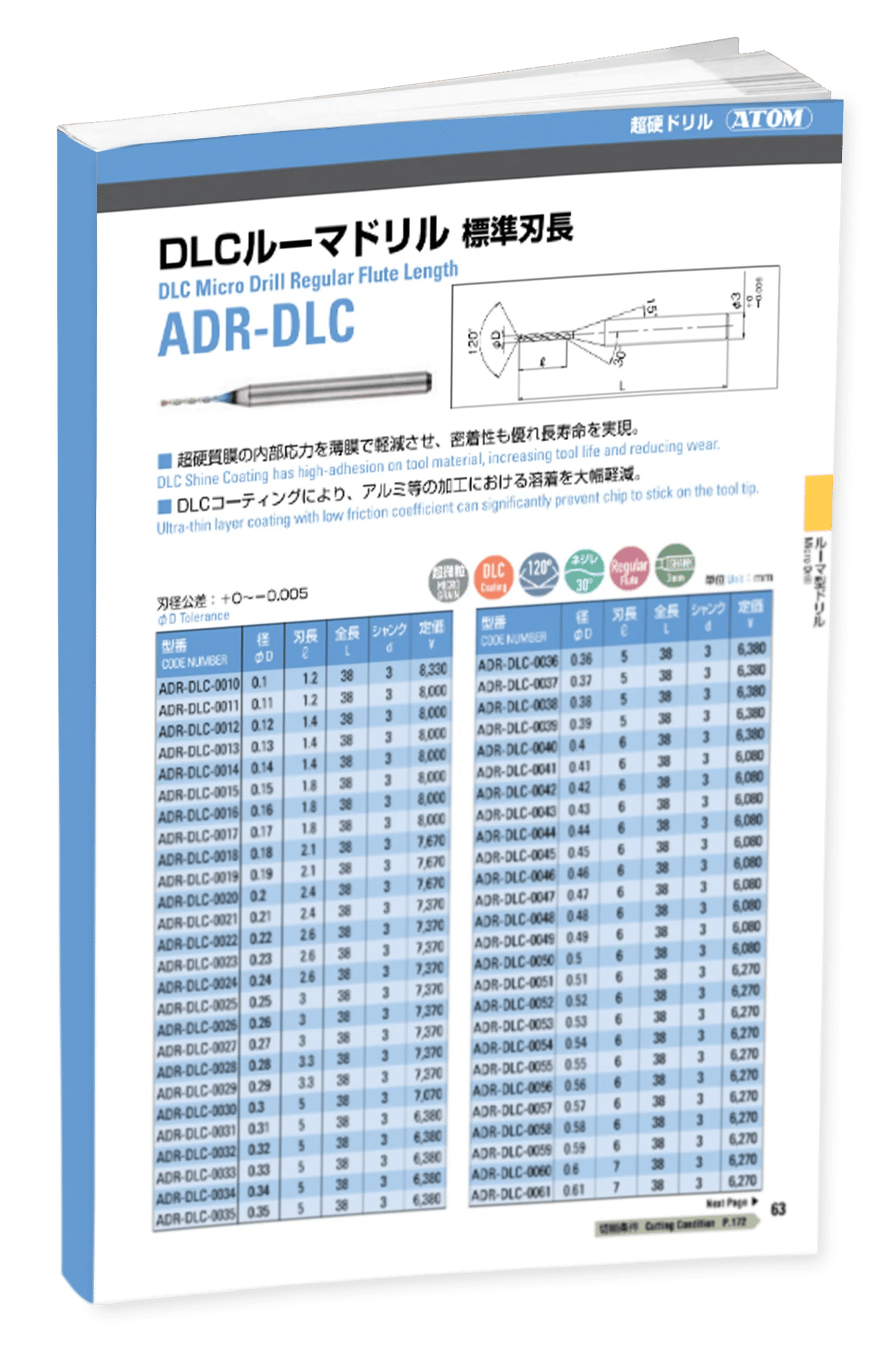Click the 超硬ドリル header text

[671, 123]
